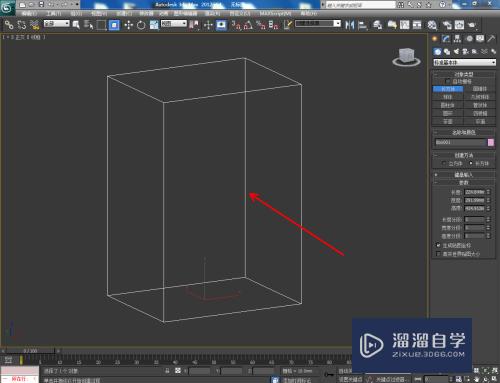
Task: Select the Helpers category icon
Action: (x=475, y=52)
